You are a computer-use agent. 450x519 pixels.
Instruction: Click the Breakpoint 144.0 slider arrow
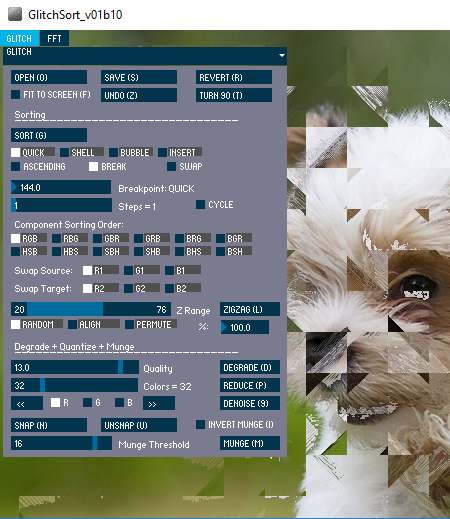click(x=14, y=187)
